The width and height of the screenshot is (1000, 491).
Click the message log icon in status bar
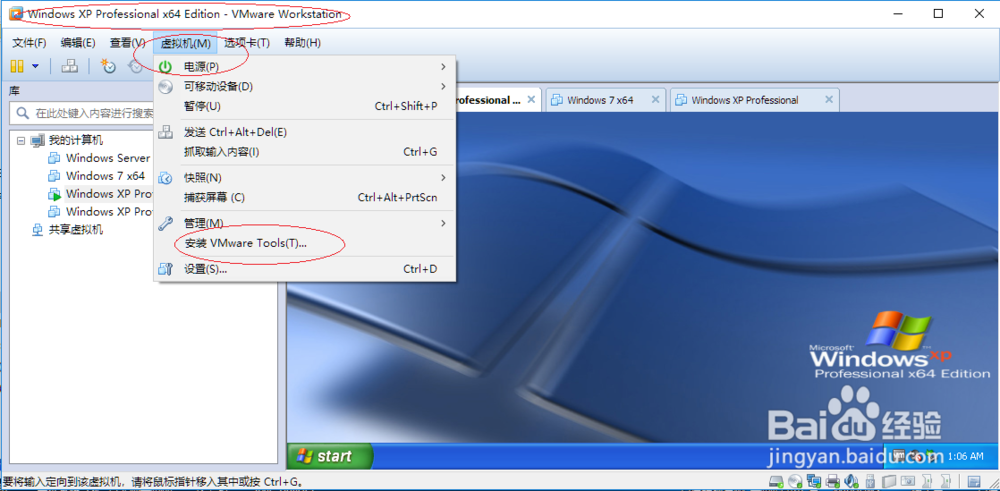[974, 481]
